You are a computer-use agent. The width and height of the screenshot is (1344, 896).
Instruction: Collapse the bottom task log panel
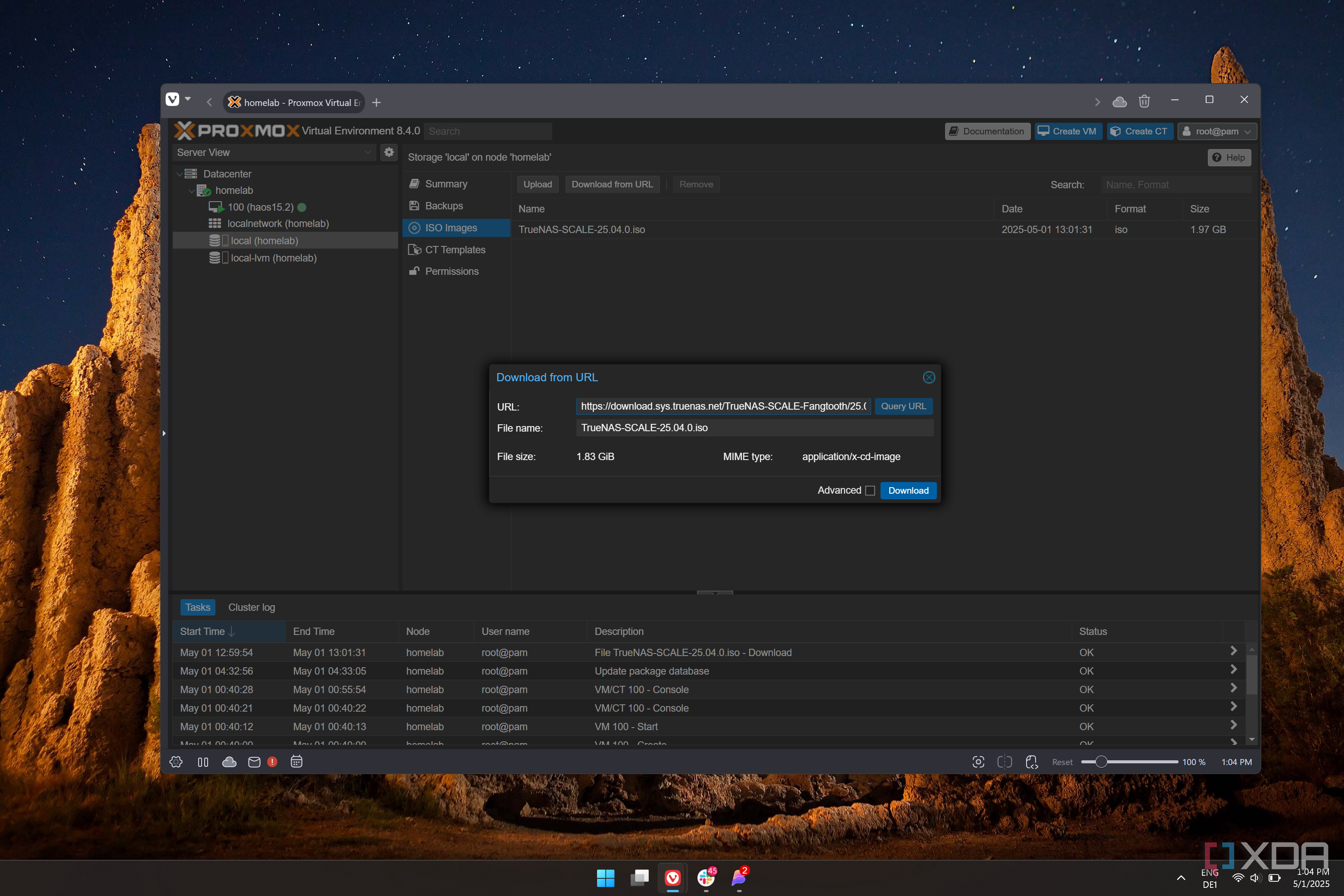pyautogui.click(x=714, y=593)
